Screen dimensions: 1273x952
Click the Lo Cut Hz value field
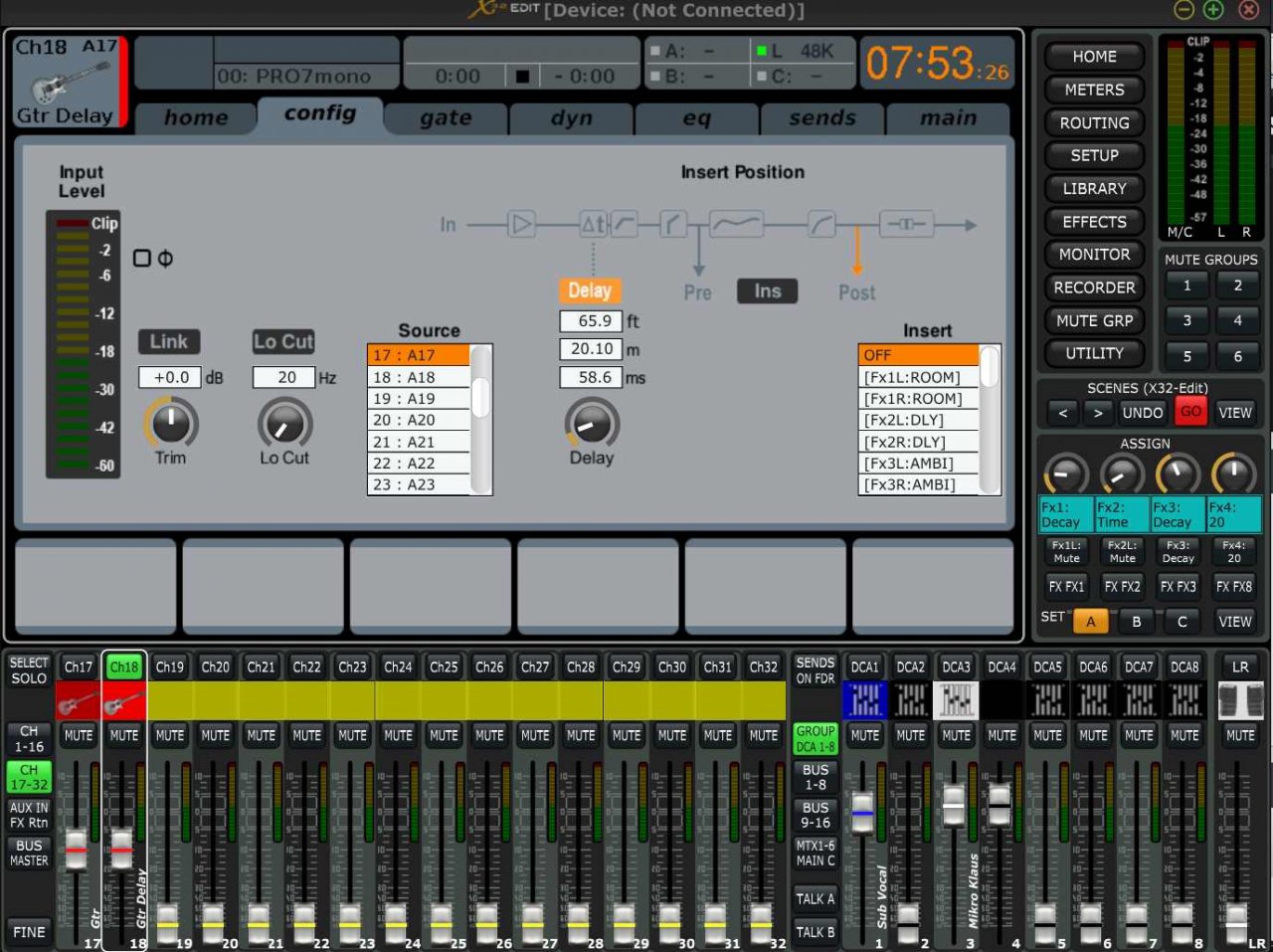283,378
